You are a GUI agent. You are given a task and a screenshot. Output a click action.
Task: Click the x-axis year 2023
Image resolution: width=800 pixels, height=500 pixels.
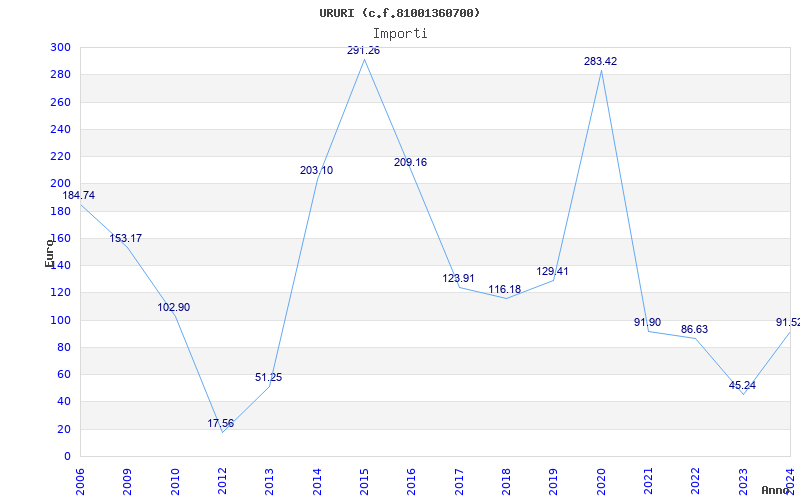(743, 482)
